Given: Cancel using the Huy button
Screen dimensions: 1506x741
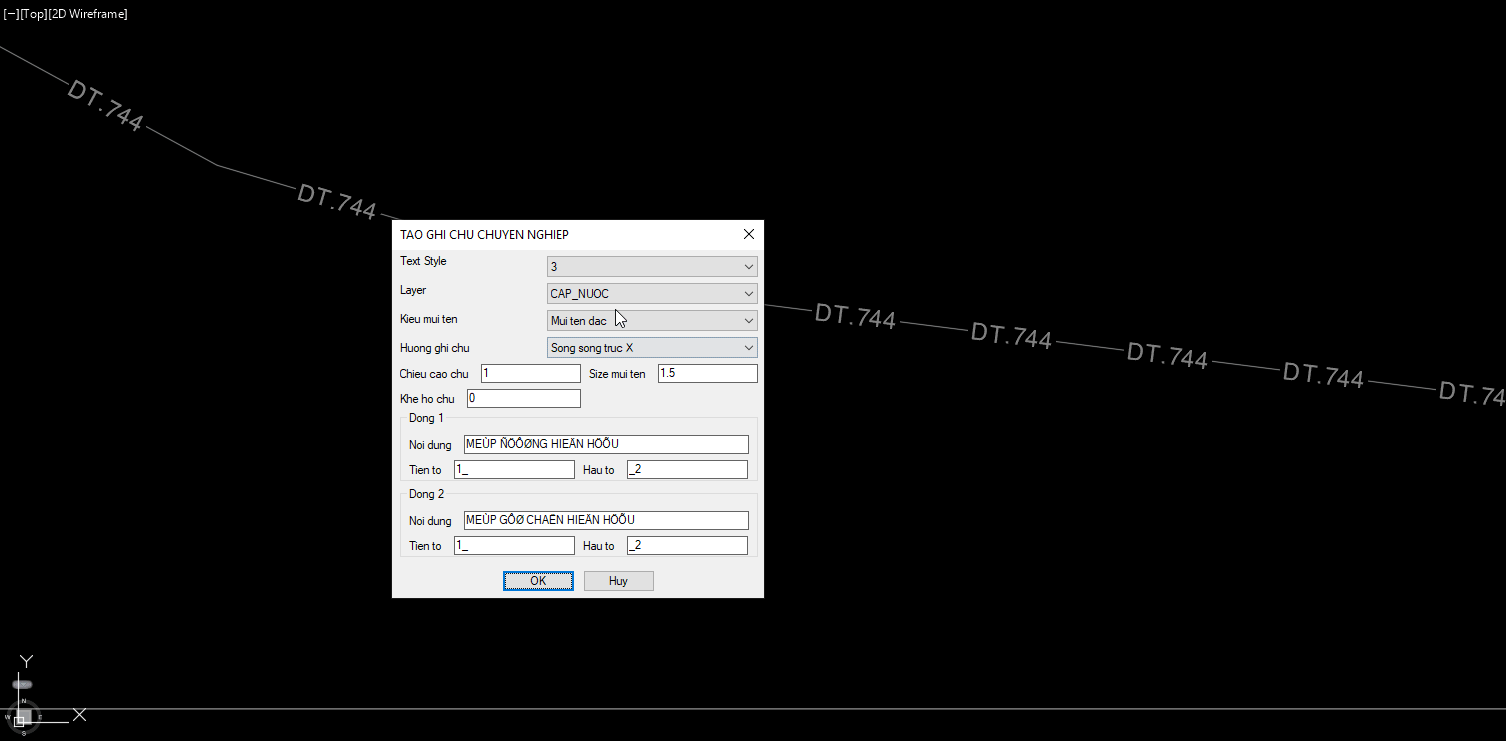Looking at the screenshot, I should click(618, 581).
